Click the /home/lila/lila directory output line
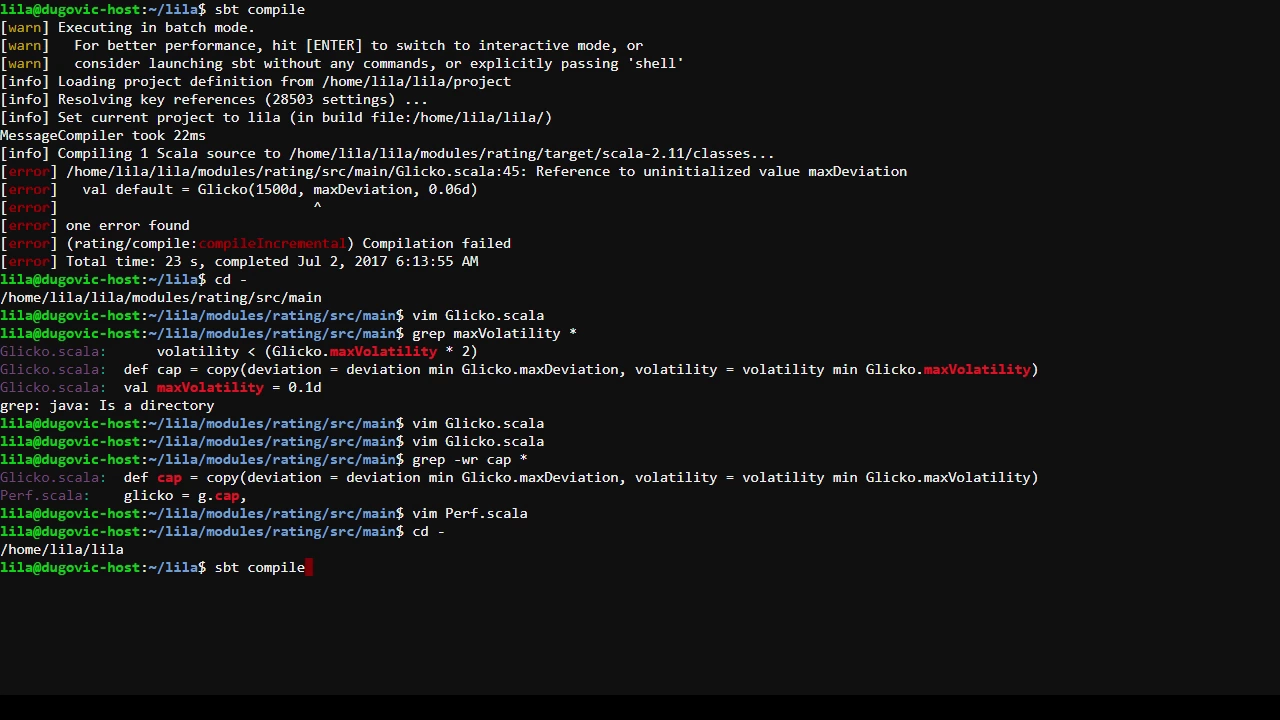 (62, 550)
